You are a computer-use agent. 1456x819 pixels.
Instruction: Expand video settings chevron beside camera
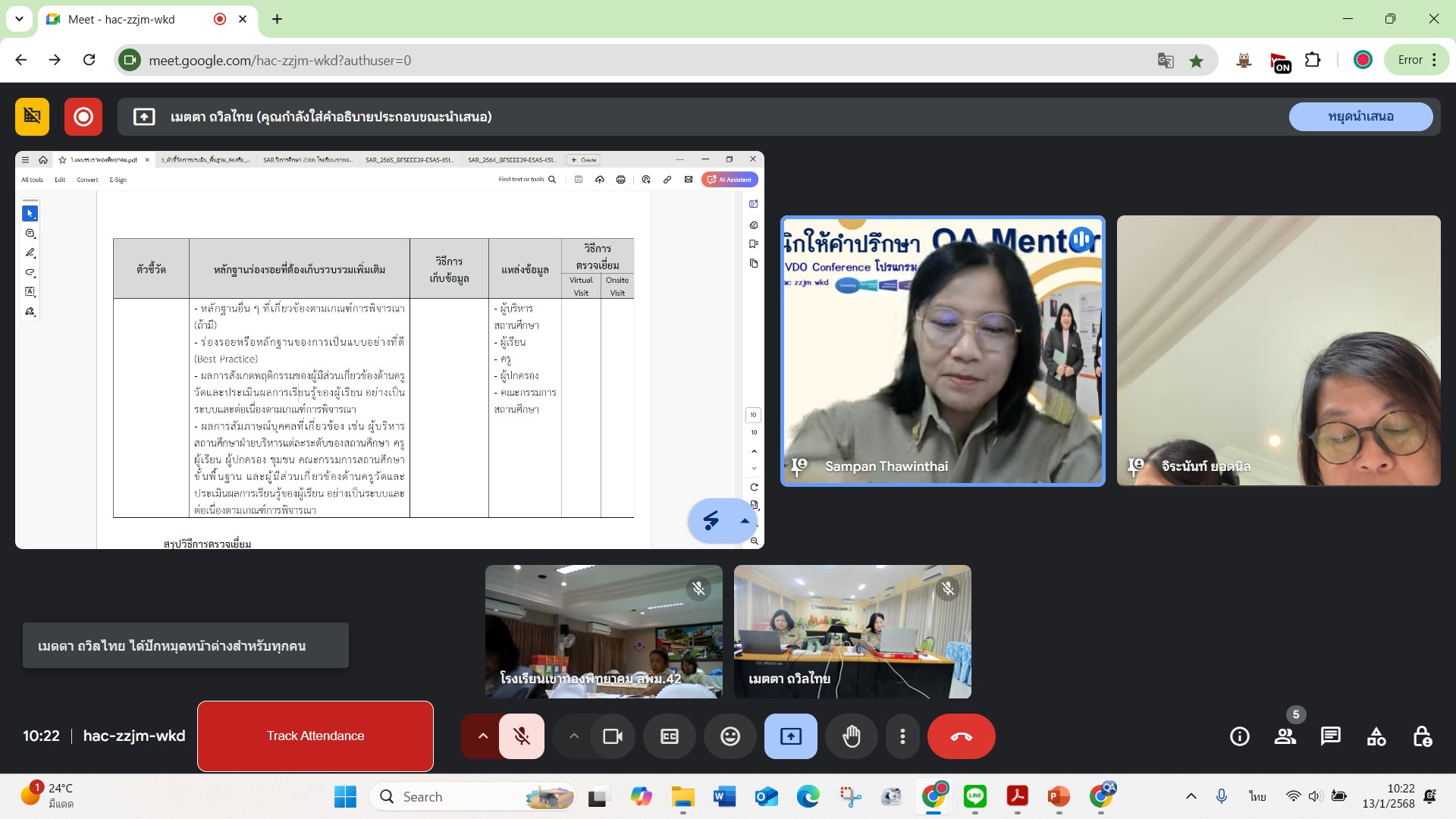[x=573, y=736]
